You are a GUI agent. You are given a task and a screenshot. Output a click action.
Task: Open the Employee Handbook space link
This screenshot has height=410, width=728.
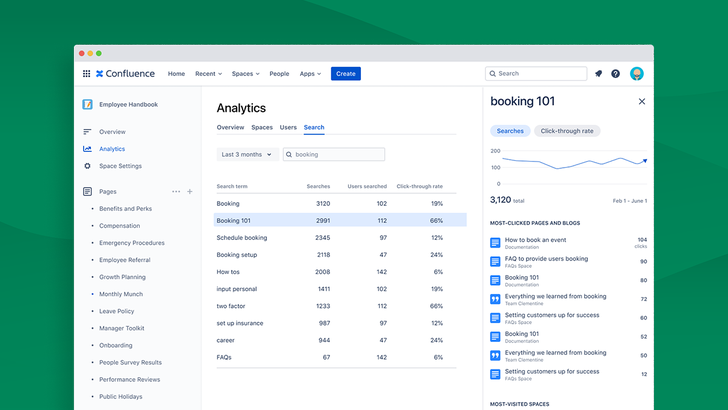tap(129, 104)
